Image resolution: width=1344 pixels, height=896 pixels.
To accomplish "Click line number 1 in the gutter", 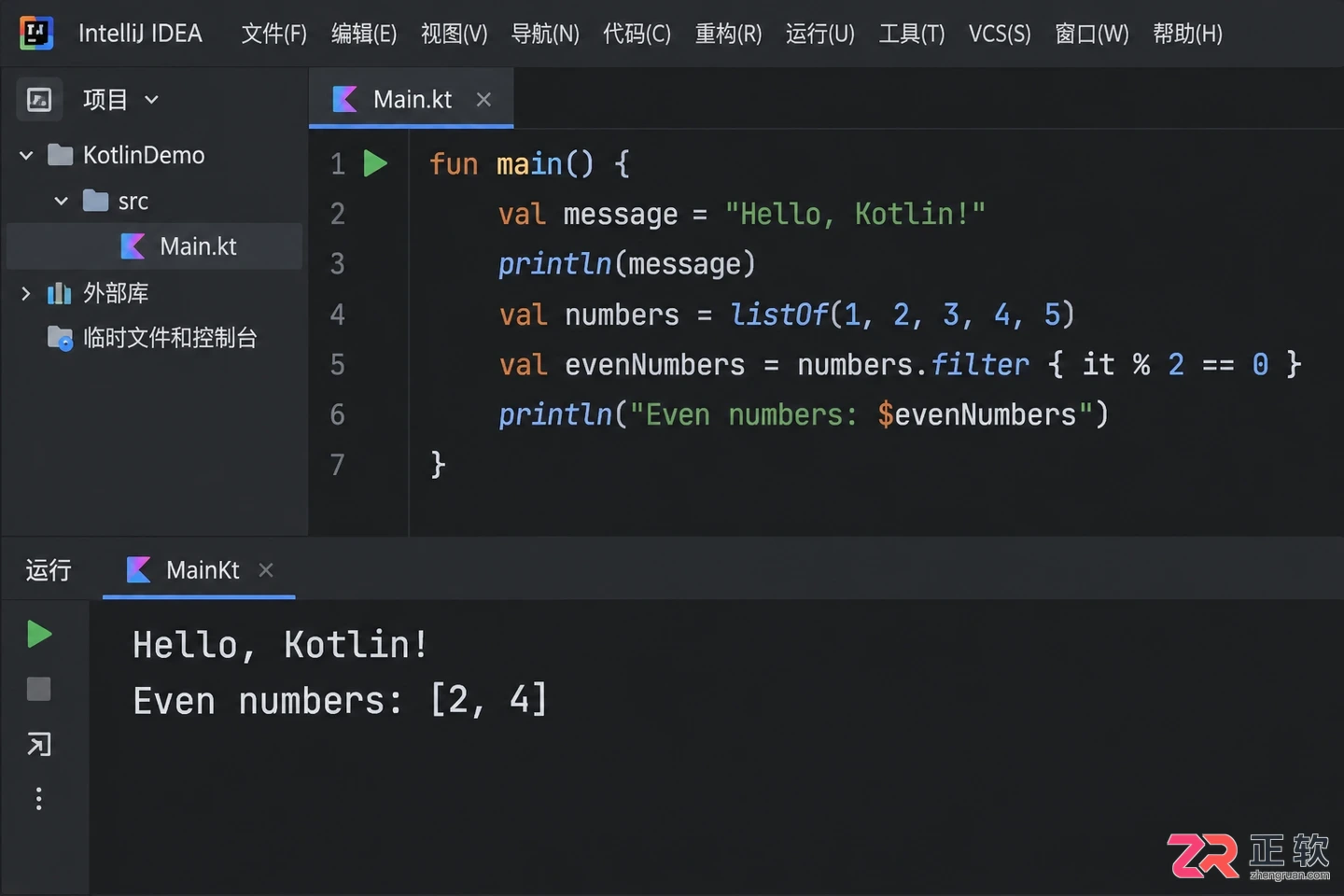I will tap(338, 164).
